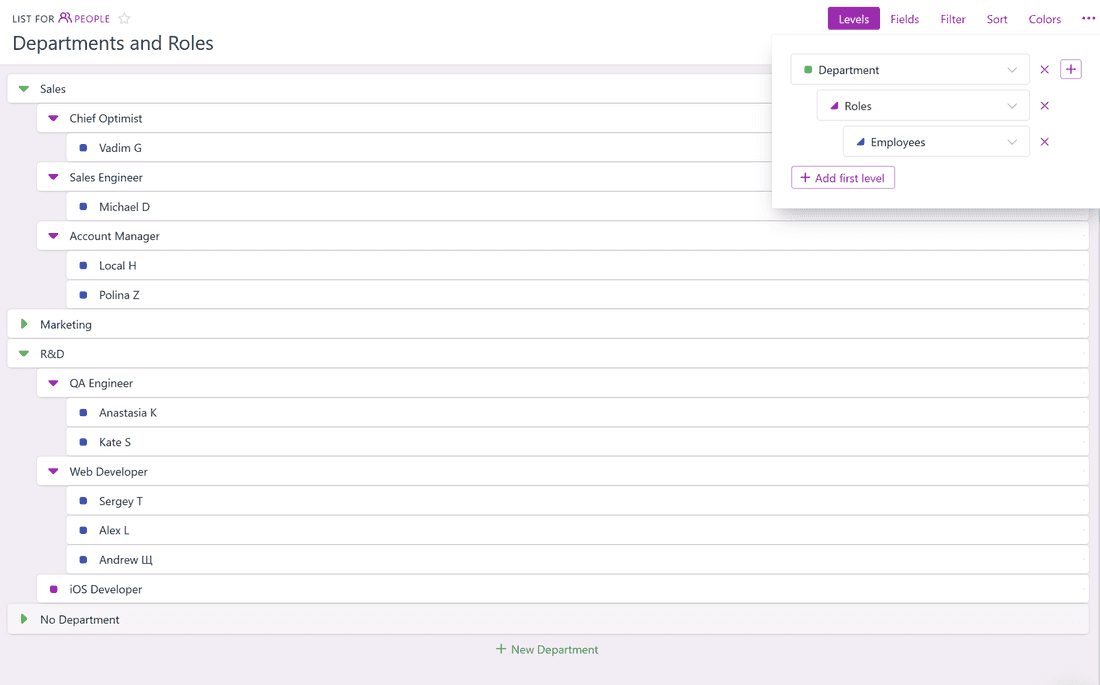Remove the Department level with its X icon
This screenshot has width=1100, height=685.
[1044, 69]
